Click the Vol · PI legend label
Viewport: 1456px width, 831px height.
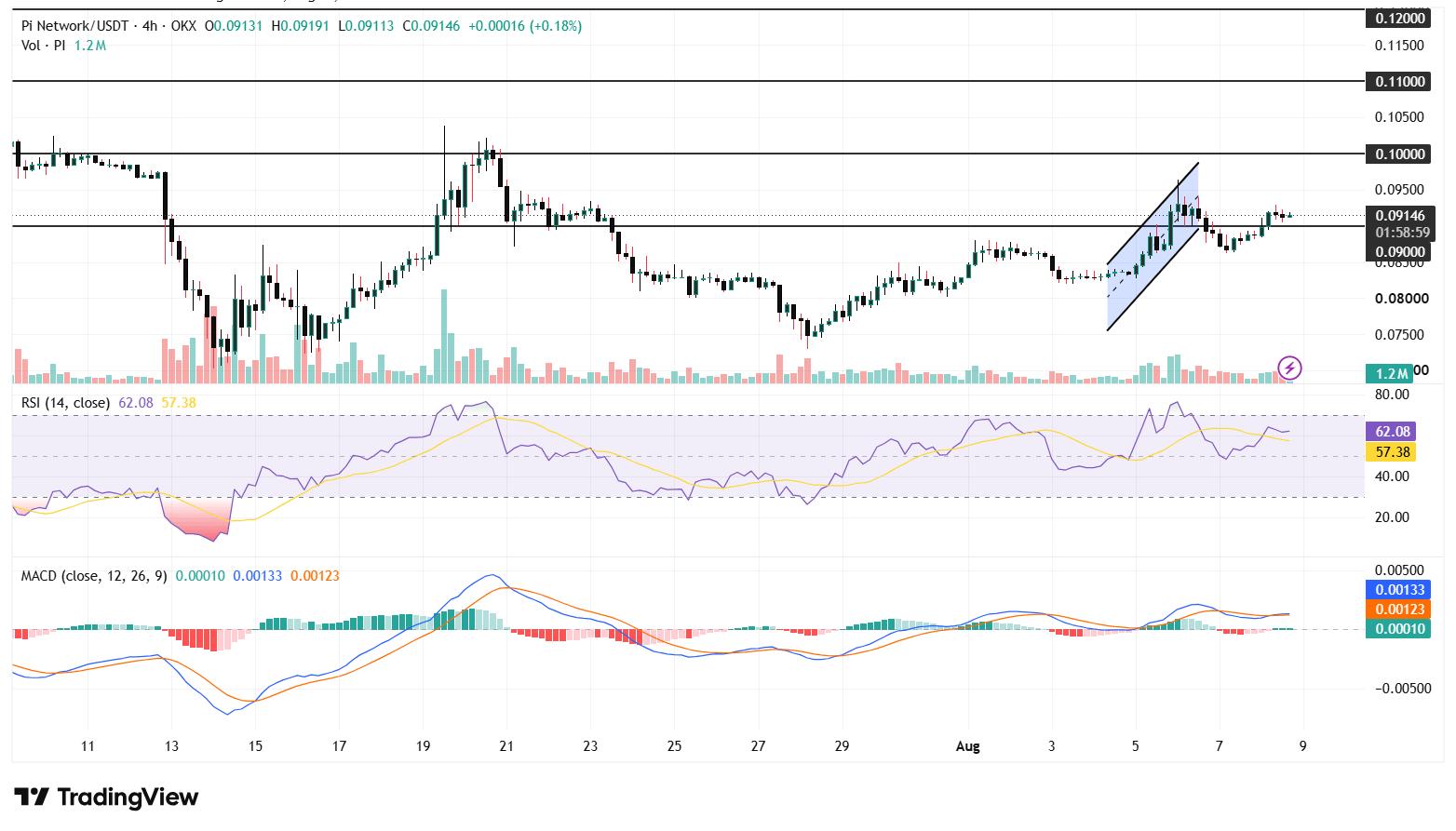point(44,45)
